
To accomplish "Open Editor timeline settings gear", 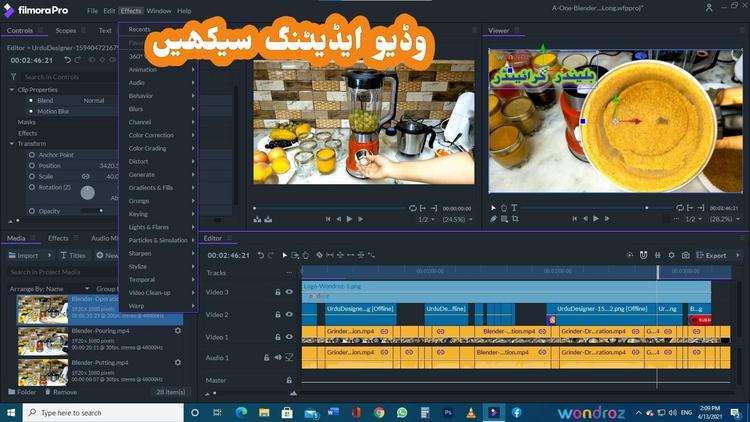I will coord(672,255).
